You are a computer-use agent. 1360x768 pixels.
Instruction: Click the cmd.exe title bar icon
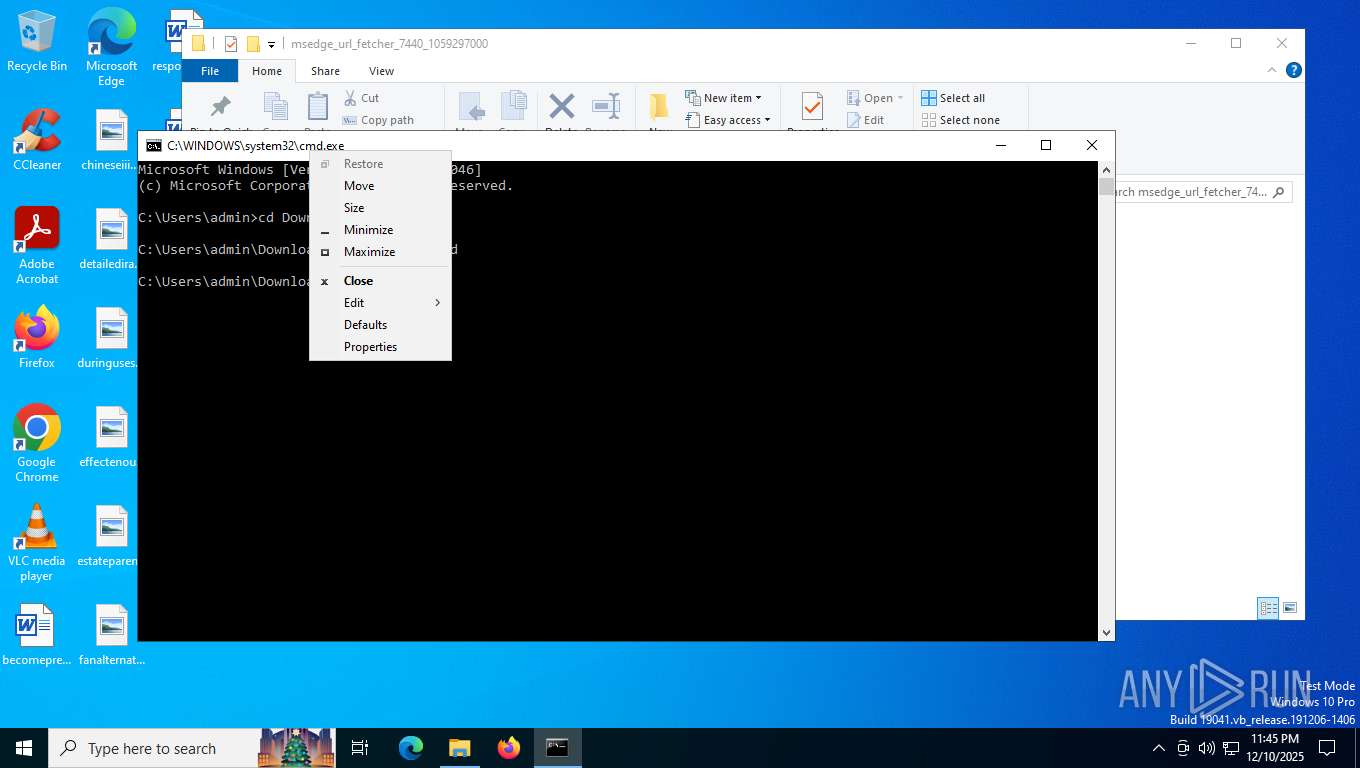[x=153, y=146]
